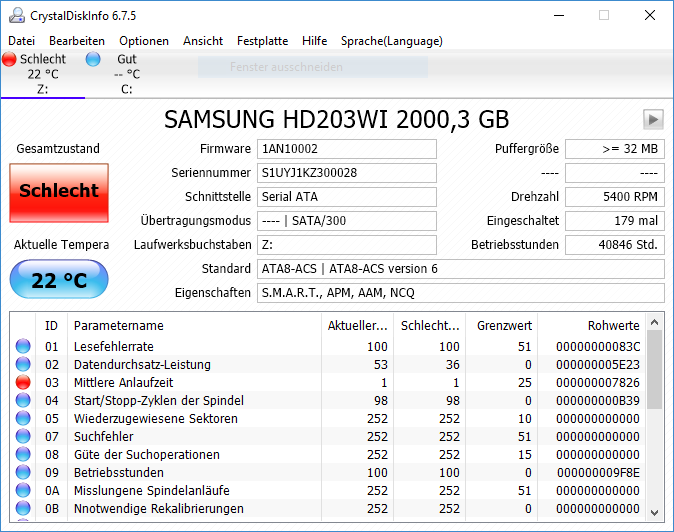674x532 pixels.
Task: Click the blue status circle for Lesefehlerrate
Action: (x=23, y=346)
